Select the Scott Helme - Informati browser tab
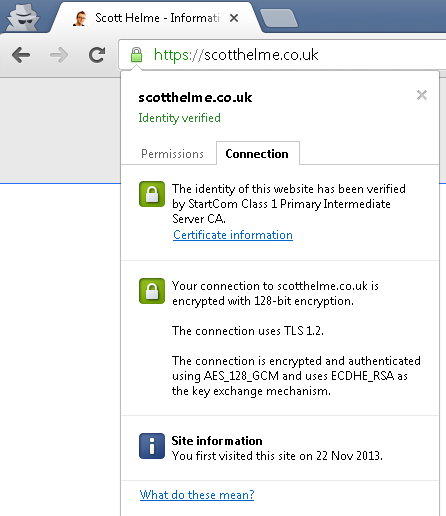Image resolution: width=446 pixels, height=516 pixels. click(x=157, y=18)
